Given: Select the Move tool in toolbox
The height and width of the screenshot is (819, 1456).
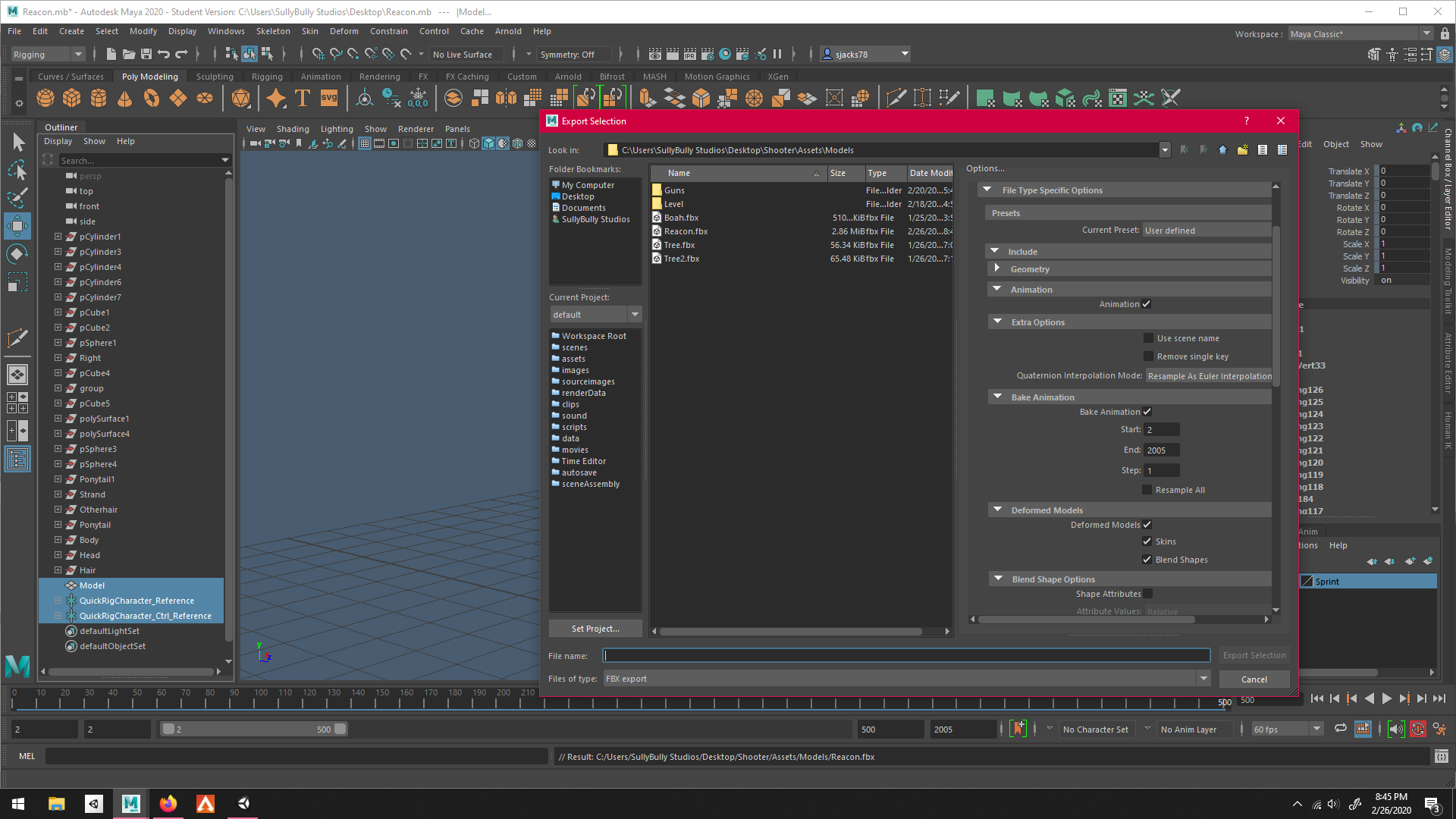Looking at the screenshot, I should (17, 226).
